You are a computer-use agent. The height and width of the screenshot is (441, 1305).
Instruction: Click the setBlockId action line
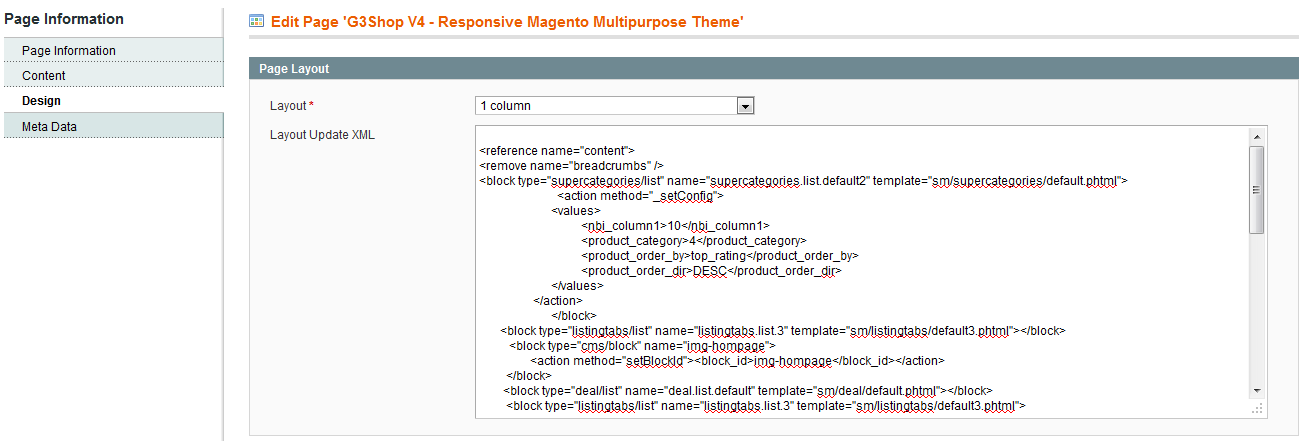[x=738, y=360]
